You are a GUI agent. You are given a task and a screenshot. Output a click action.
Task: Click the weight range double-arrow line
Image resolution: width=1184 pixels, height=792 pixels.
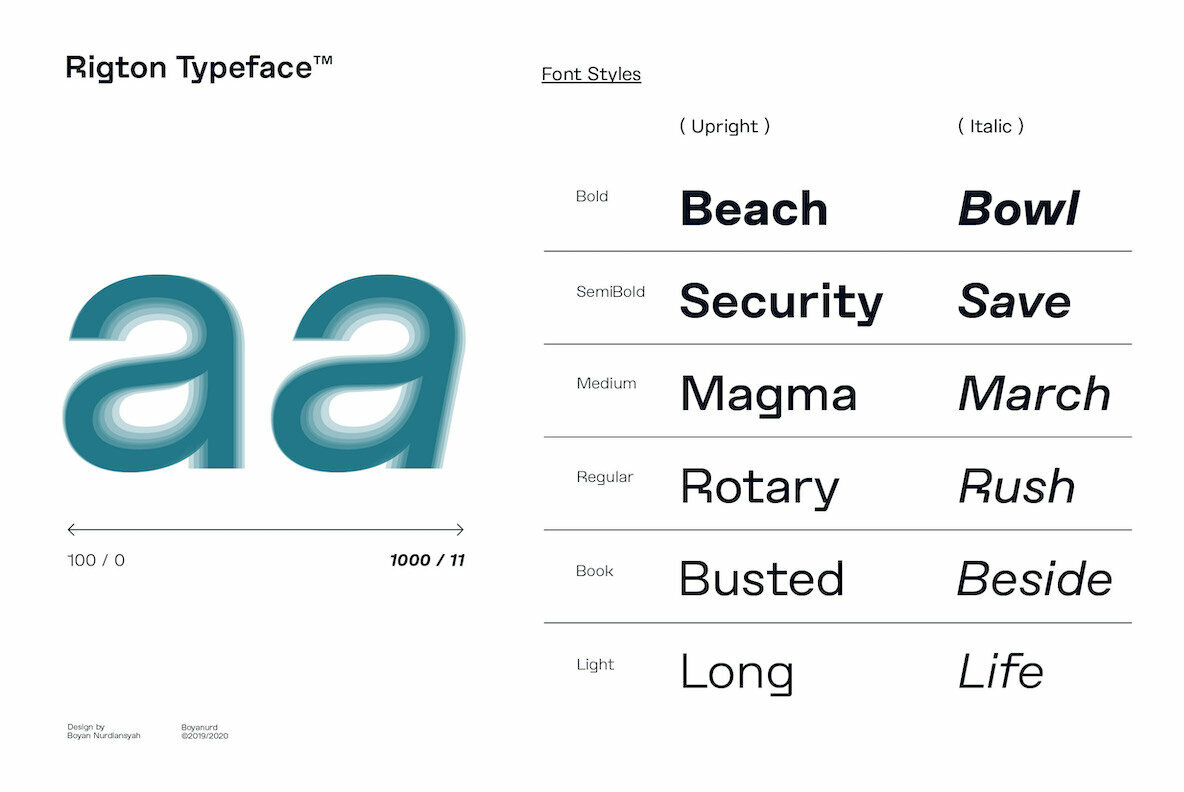click(x=265, y=529)
